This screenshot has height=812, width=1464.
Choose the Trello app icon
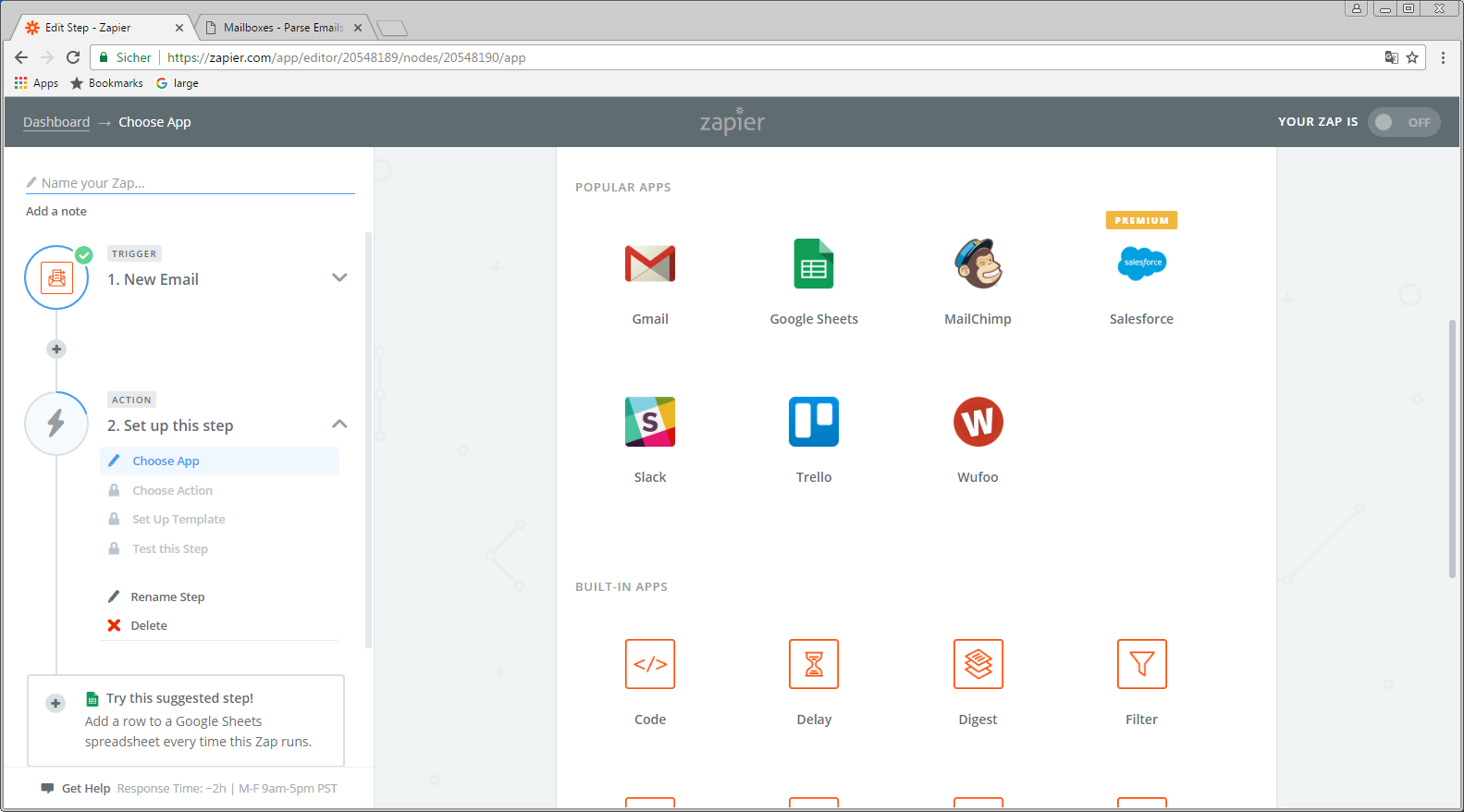point(813,422)
